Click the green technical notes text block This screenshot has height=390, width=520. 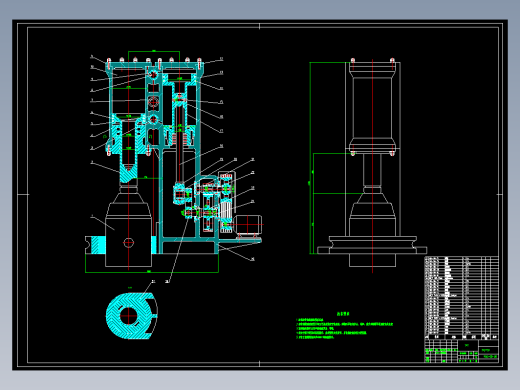(344, 326)
